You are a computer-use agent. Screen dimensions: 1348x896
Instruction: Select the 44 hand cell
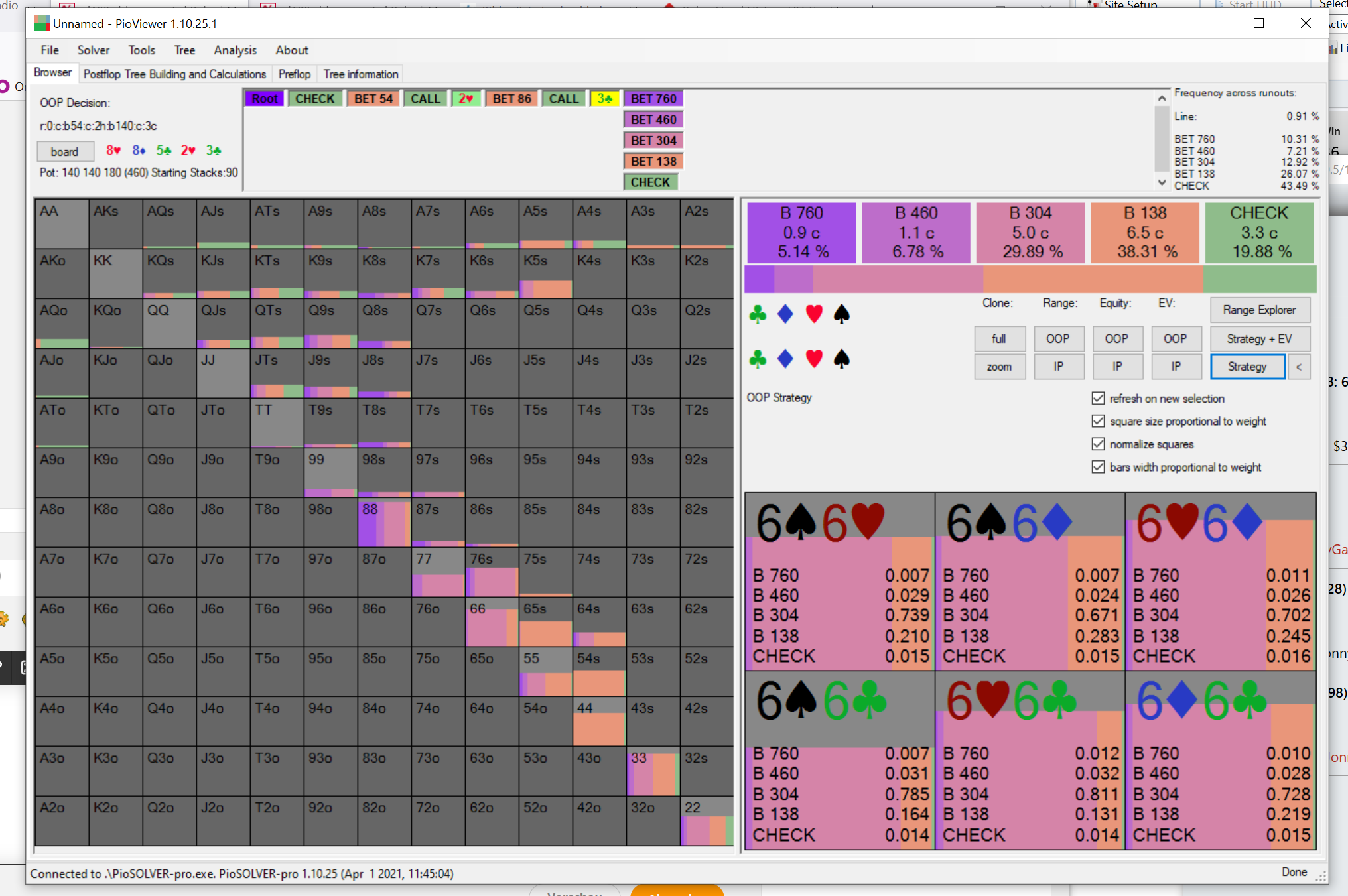600,722
